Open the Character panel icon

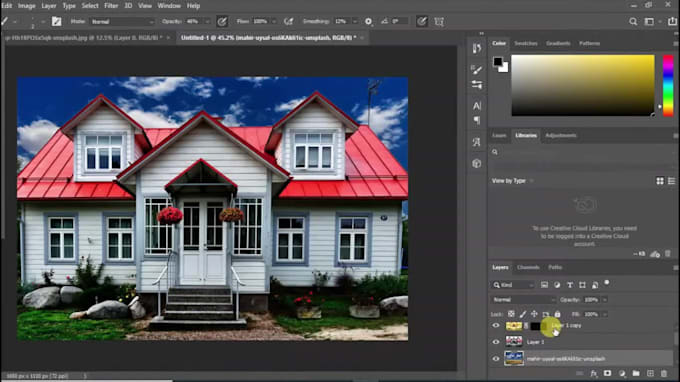(x=477, y=106)
